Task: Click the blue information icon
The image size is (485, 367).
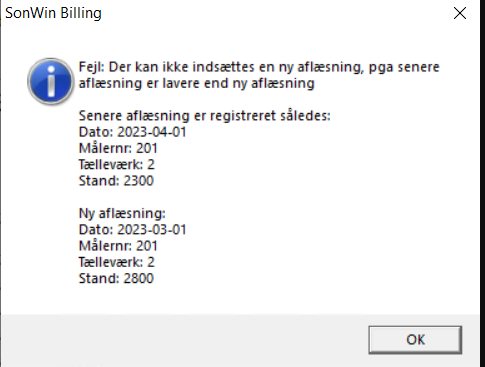Action: pyautogui.click(x=51, y=81)
